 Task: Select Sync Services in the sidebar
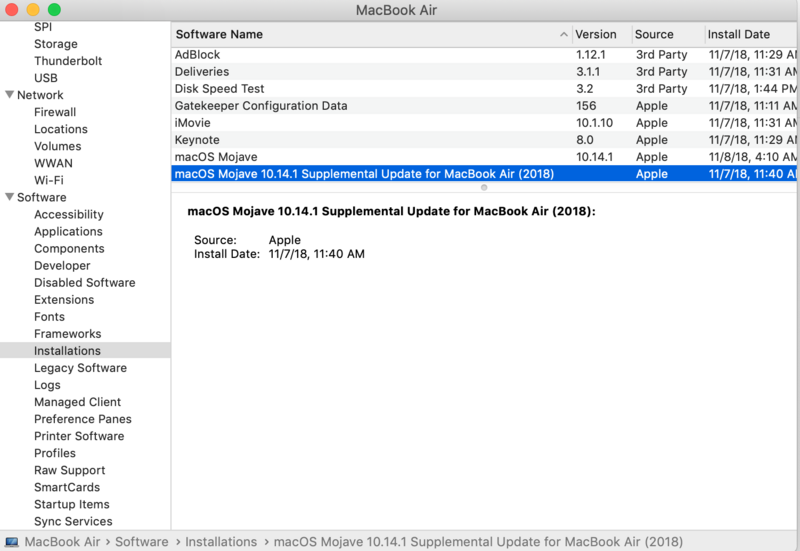[x=73, y=521]
